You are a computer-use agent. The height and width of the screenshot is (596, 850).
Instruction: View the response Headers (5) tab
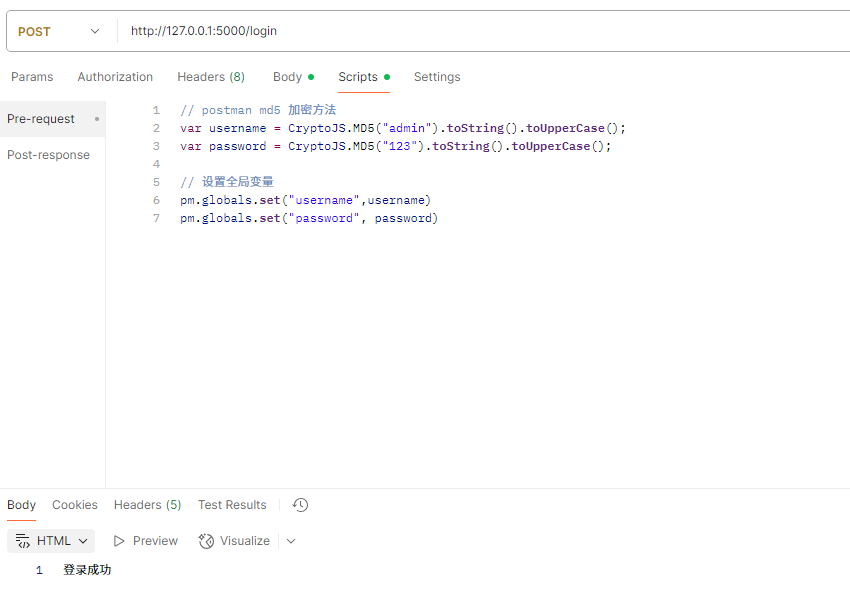pyautogui.click(x=147, y=505)
